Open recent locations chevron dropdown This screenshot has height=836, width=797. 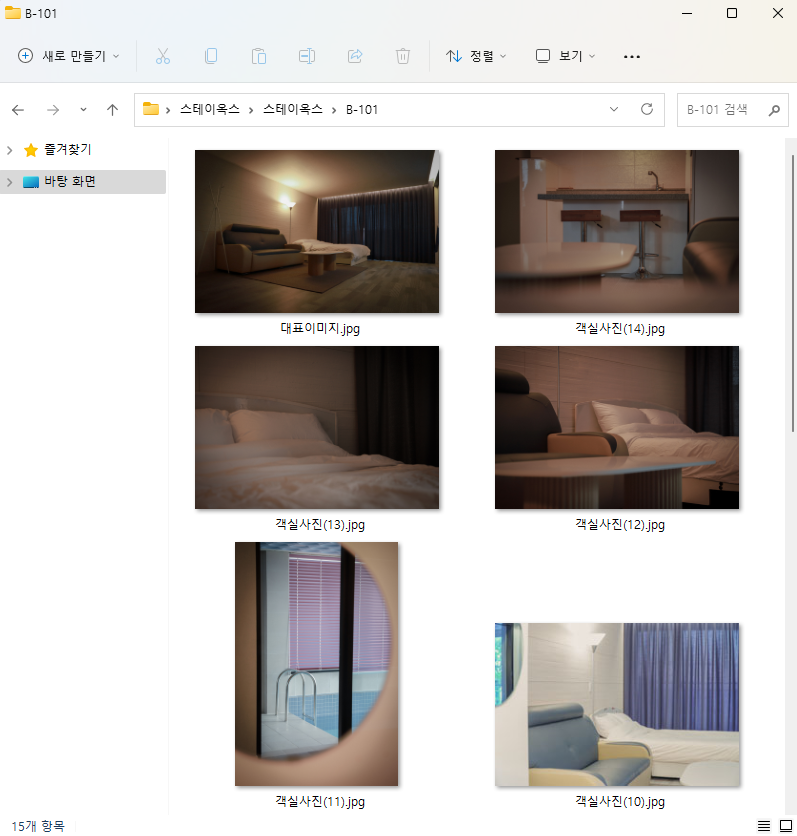point(83,110)
